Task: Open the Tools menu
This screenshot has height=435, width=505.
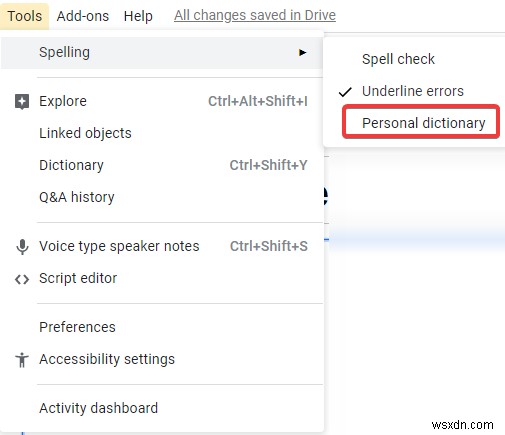Action: (25, 16)
